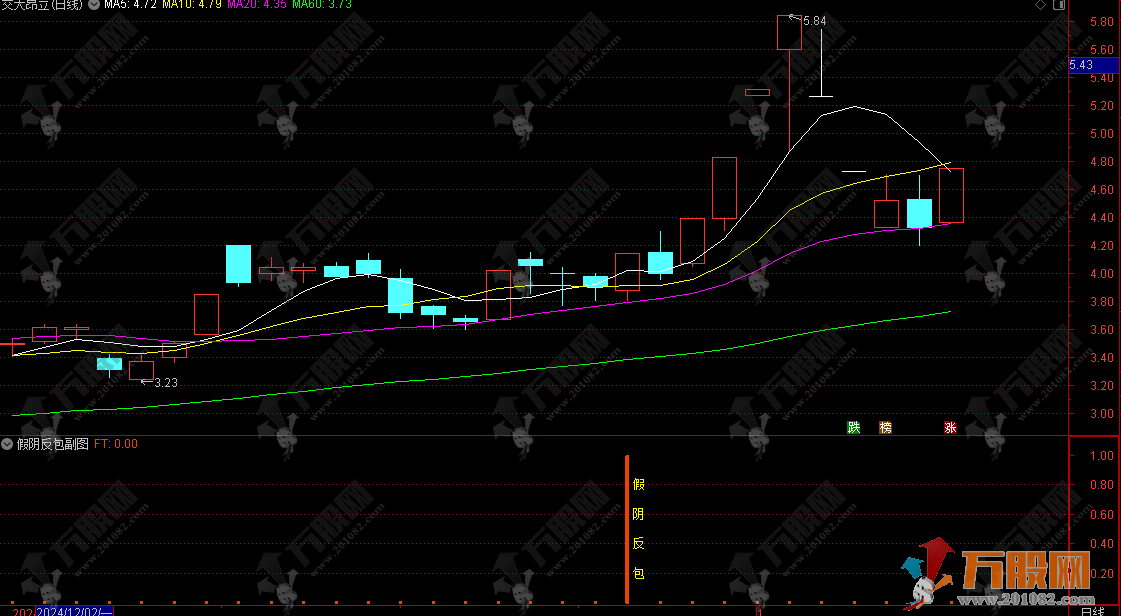
Task: Click the diamond icon at top right
Action: coord(1040,5)
